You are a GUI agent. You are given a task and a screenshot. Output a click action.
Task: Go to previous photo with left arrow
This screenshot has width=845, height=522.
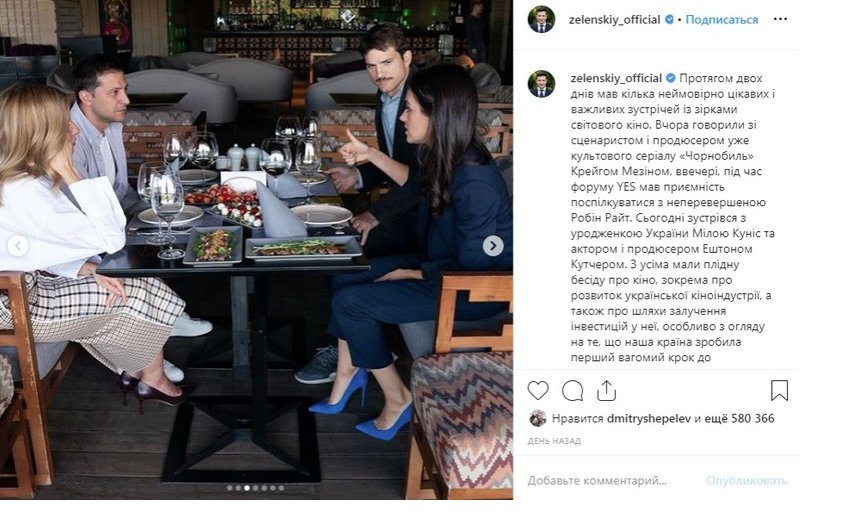pos(18,246)
